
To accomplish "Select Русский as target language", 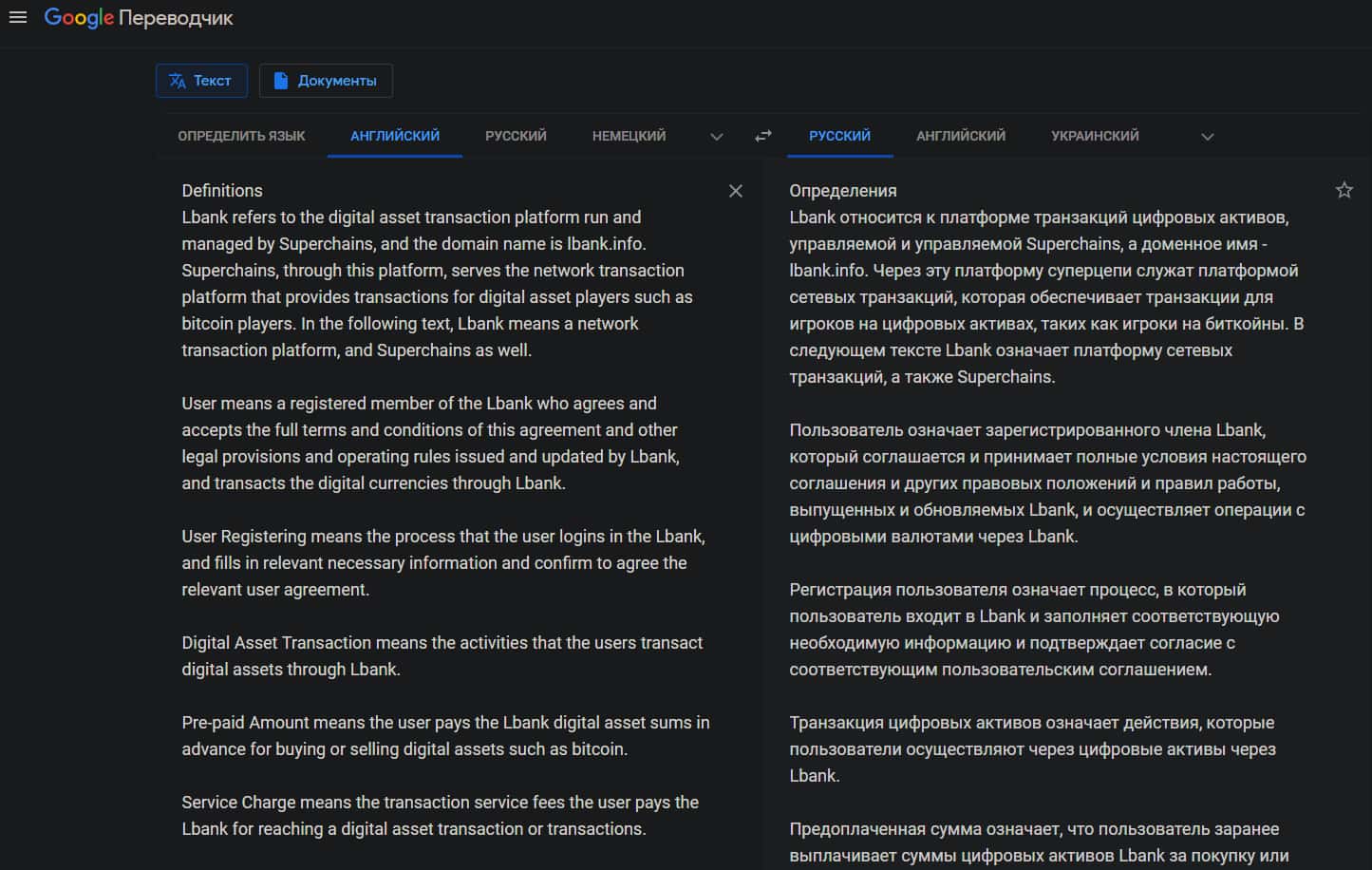I will pos(839,136).
